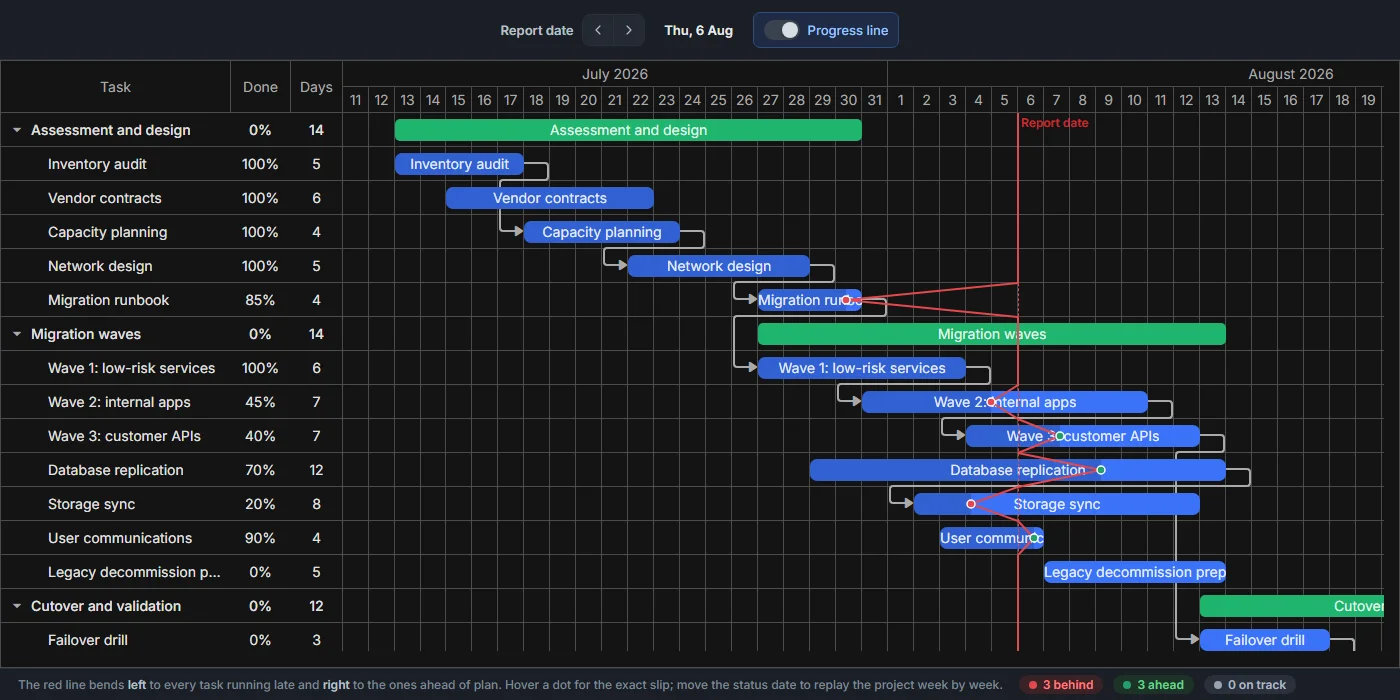Image resolution: width=1400 pixels, height=700 pixels.
Task: Click the 3 ahead status badge
Action: pyautogui.click(x=1153, y=685)
